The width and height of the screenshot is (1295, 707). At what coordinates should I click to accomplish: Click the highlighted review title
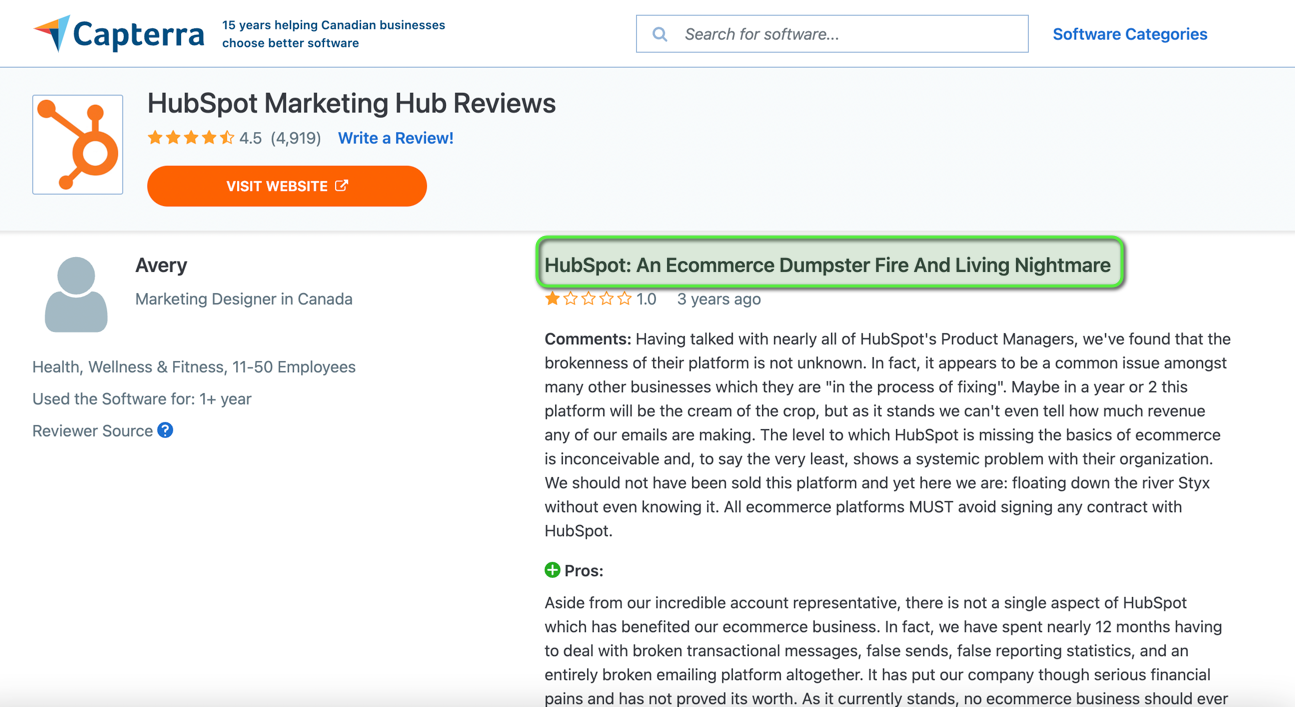coord(828,265)
